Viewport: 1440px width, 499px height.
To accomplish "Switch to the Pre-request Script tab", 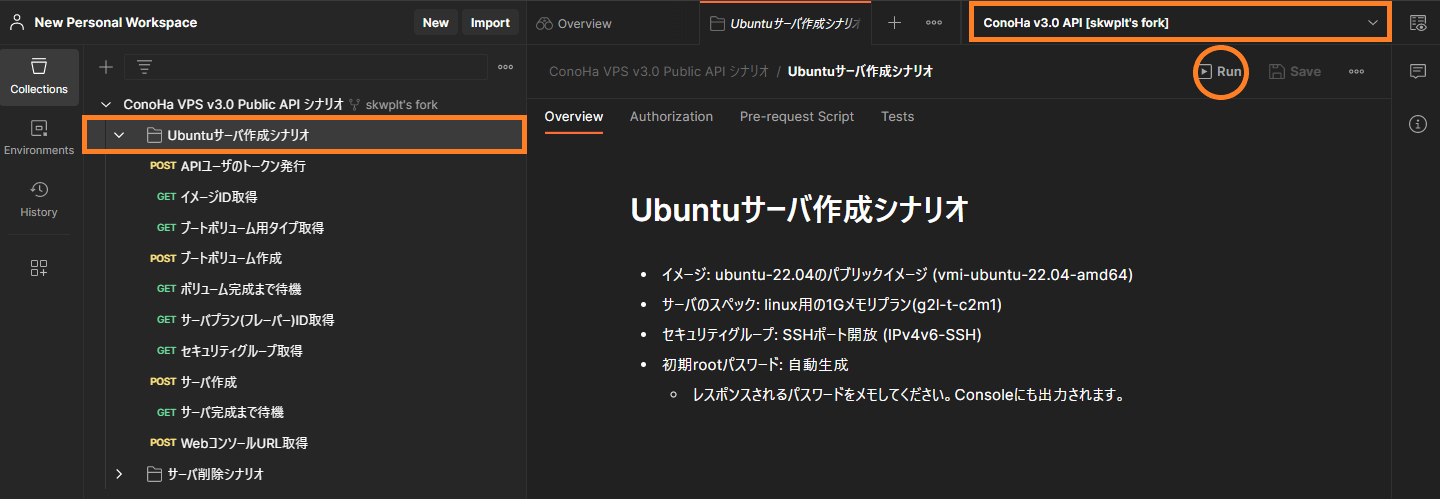I will click(797, 116).
